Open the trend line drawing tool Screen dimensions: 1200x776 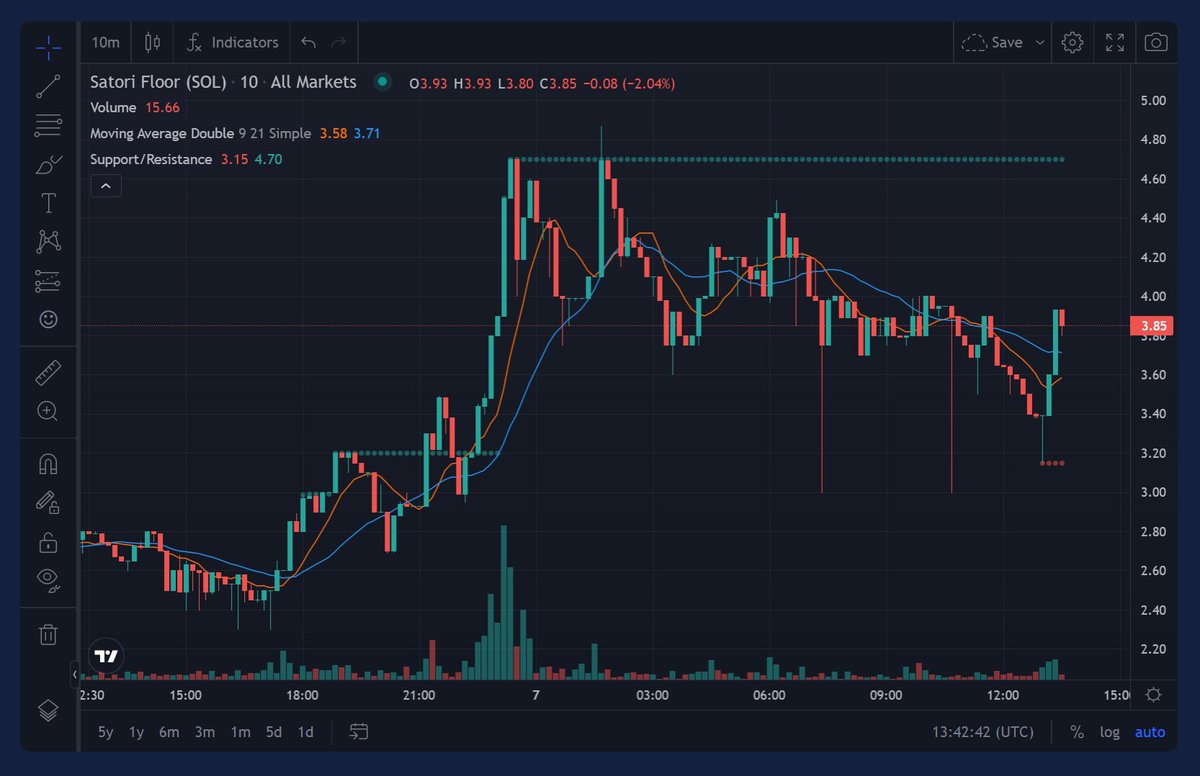(47, 86)
